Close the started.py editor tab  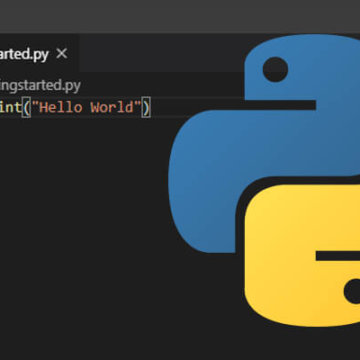pos(62,54)
